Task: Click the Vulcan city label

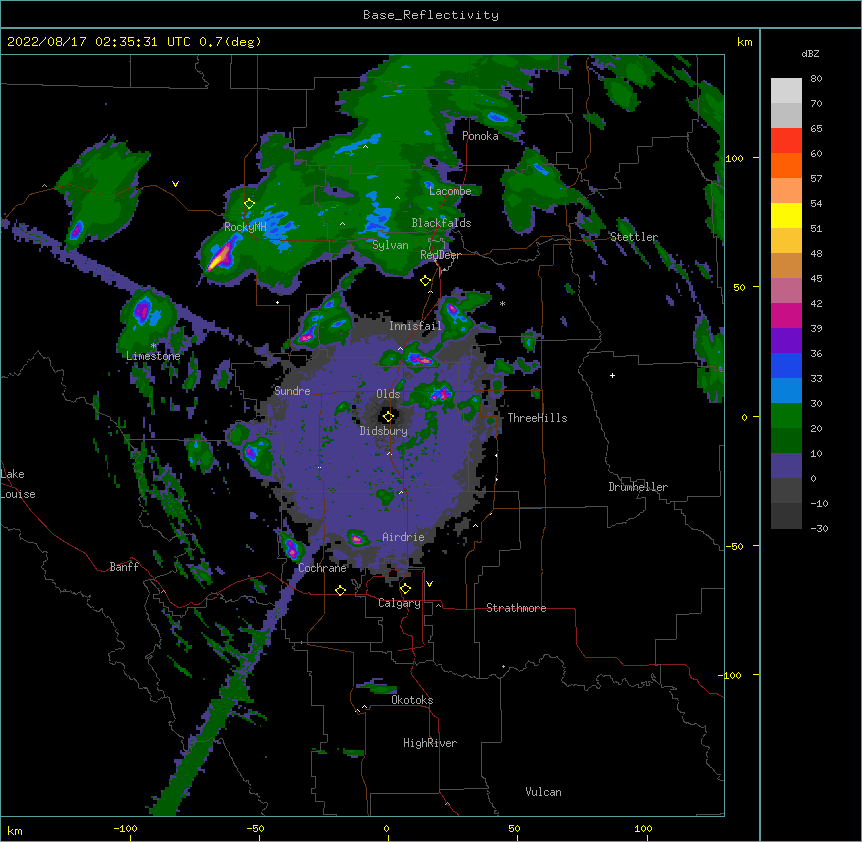Action: (543, 792)
